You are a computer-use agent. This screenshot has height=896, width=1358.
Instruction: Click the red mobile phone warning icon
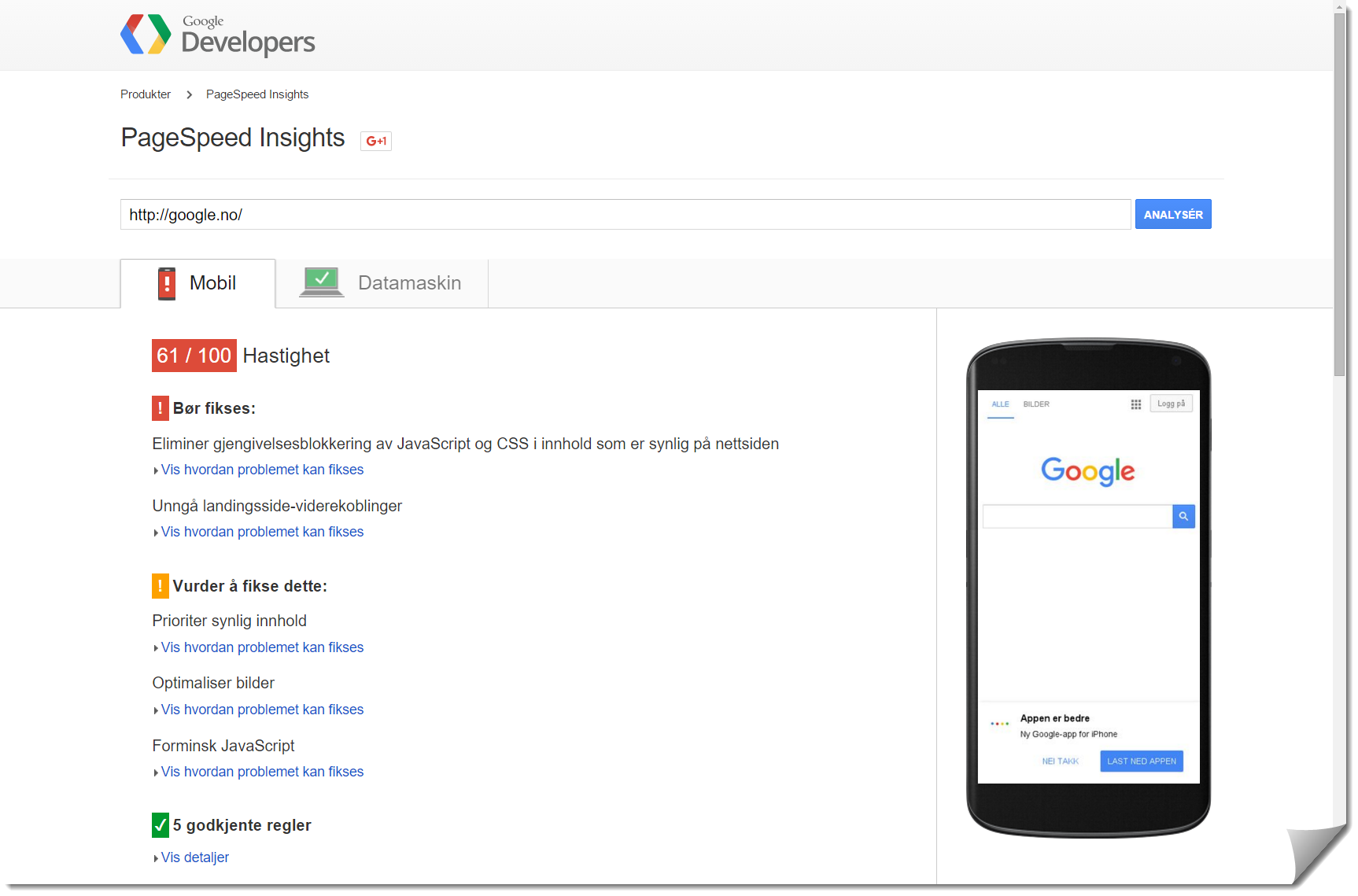click(167, 284)
